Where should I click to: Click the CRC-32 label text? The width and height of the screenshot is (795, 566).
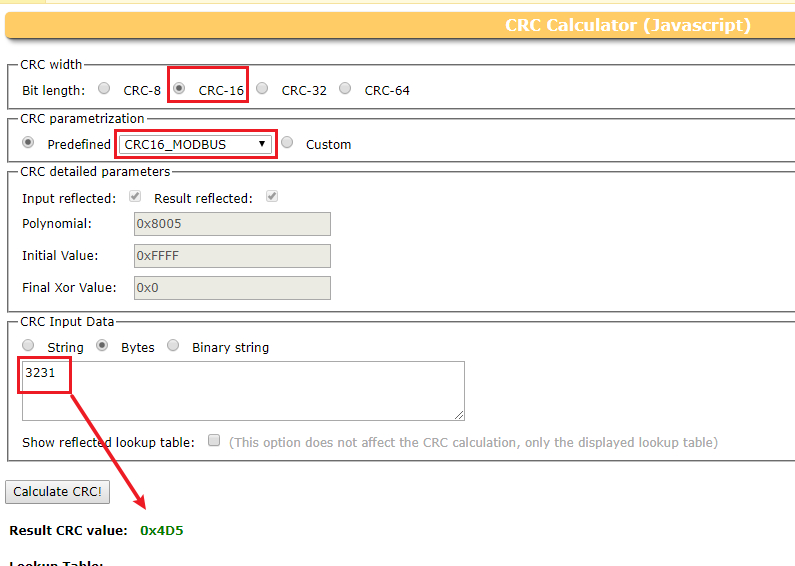click(304, 91)
